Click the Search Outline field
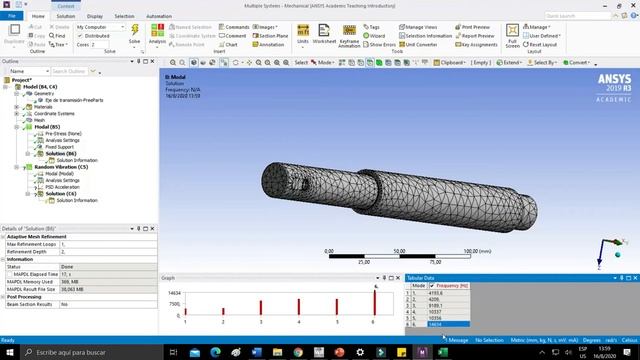640x360 pixels. tap(69, 71)
